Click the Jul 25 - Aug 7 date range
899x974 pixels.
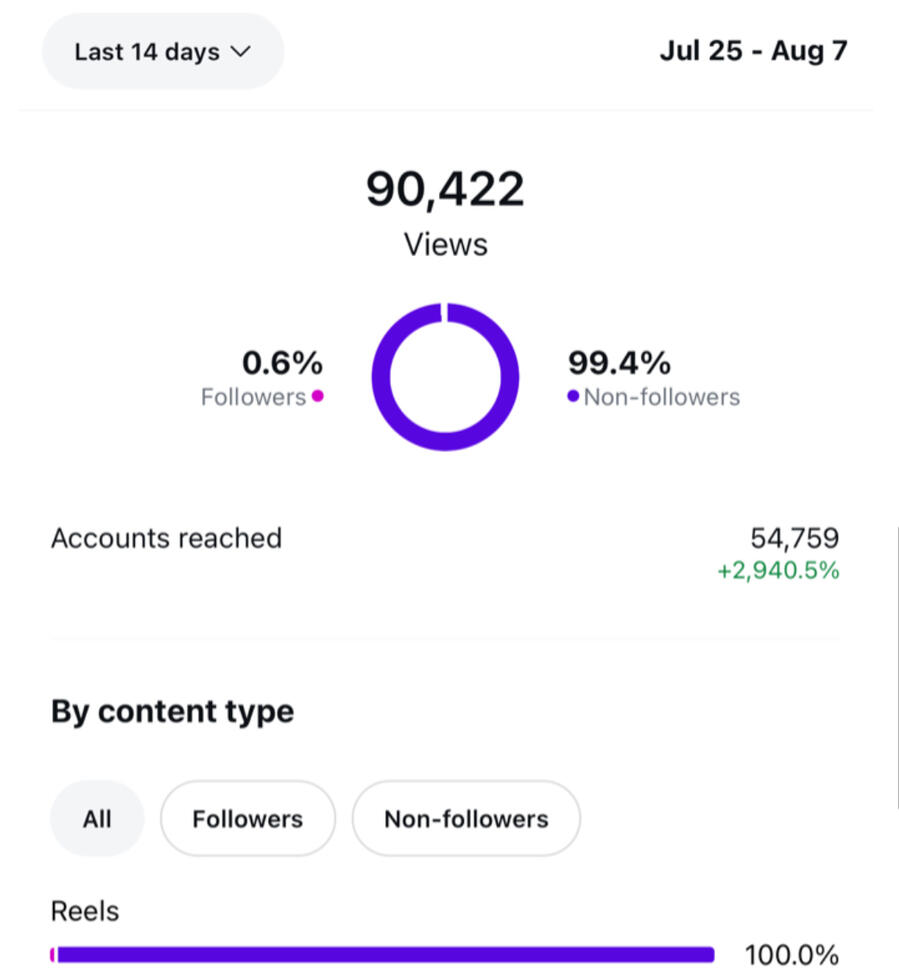(753, 51)
